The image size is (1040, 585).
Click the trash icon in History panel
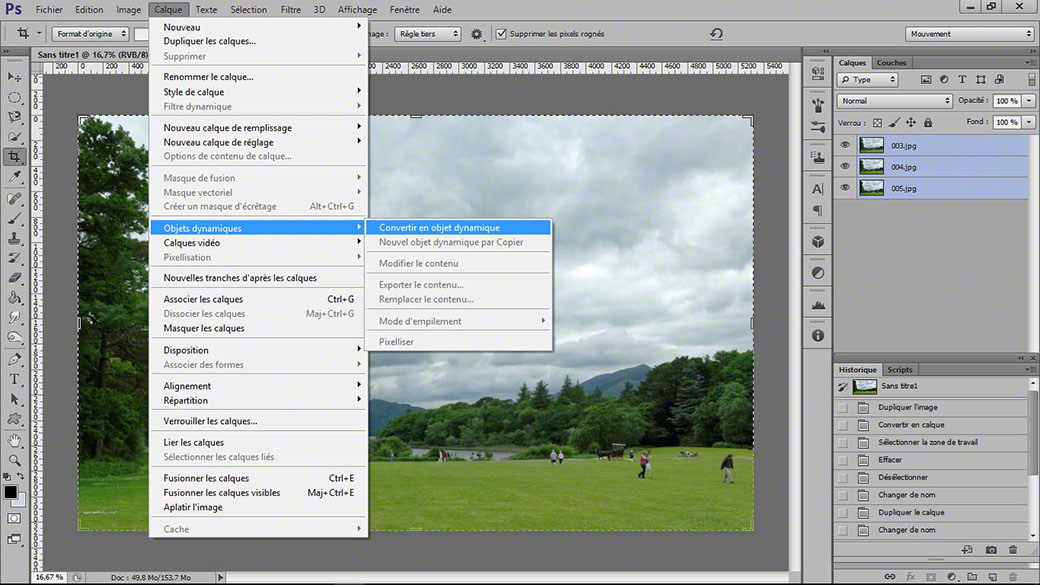1013,550
